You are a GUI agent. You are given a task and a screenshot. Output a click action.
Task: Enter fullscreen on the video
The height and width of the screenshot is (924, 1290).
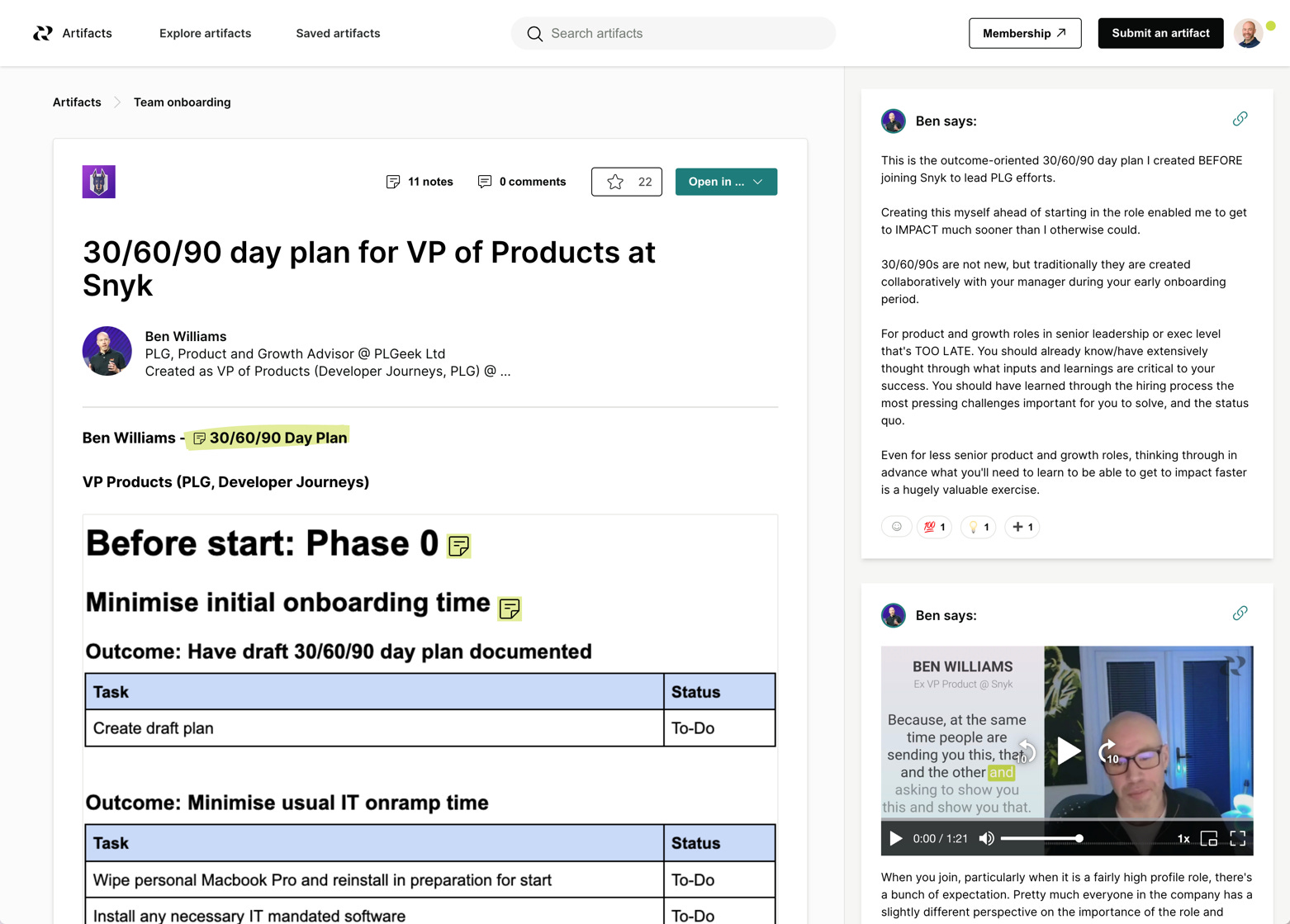[1237, 838]
